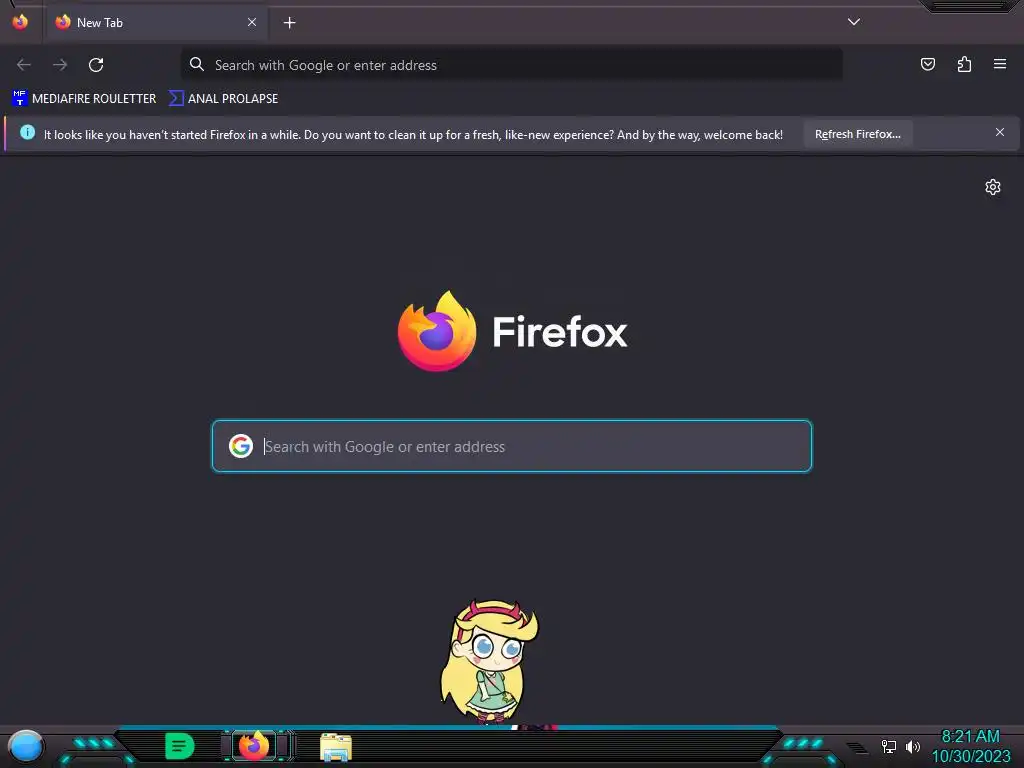The image size is (1024, 768).
Task: Open the MEDIAFIRE ROULETTER bookmark
Action: coord(84,99)
